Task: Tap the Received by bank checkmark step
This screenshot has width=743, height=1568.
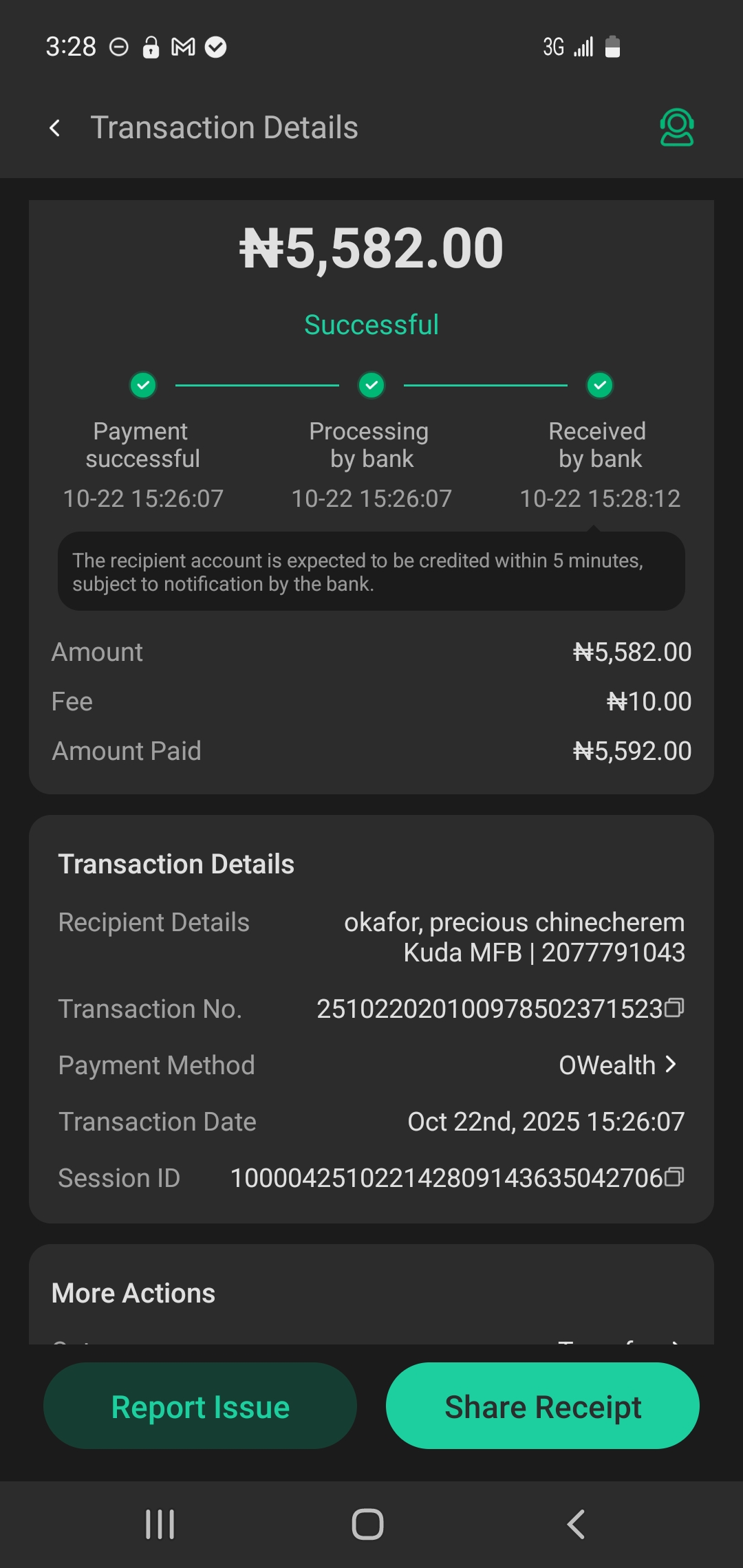Action: coord(600,385)
